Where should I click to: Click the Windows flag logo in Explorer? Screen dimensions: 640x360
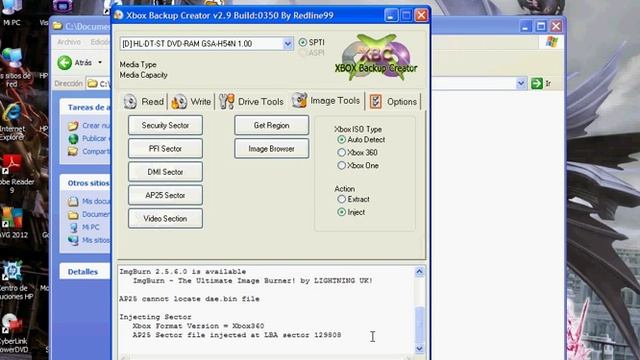tap(551, 42)
